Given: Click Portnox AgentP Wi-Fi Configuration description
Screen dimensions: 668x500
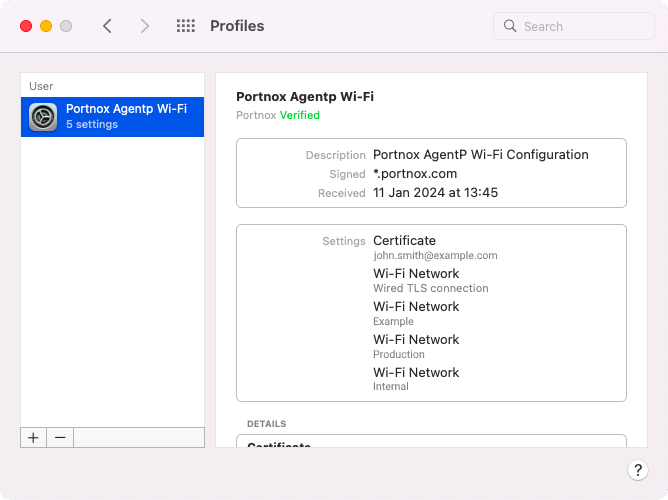Looking at the screenshot, I should click(481, 155).
